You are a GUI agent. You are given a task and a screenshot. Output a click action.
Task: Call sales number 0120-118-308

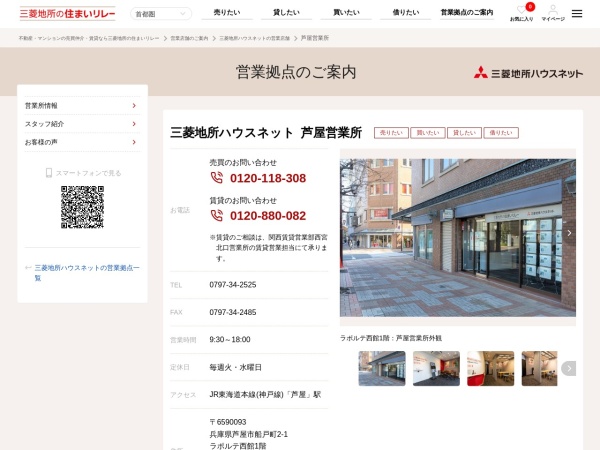coord(268,178)
